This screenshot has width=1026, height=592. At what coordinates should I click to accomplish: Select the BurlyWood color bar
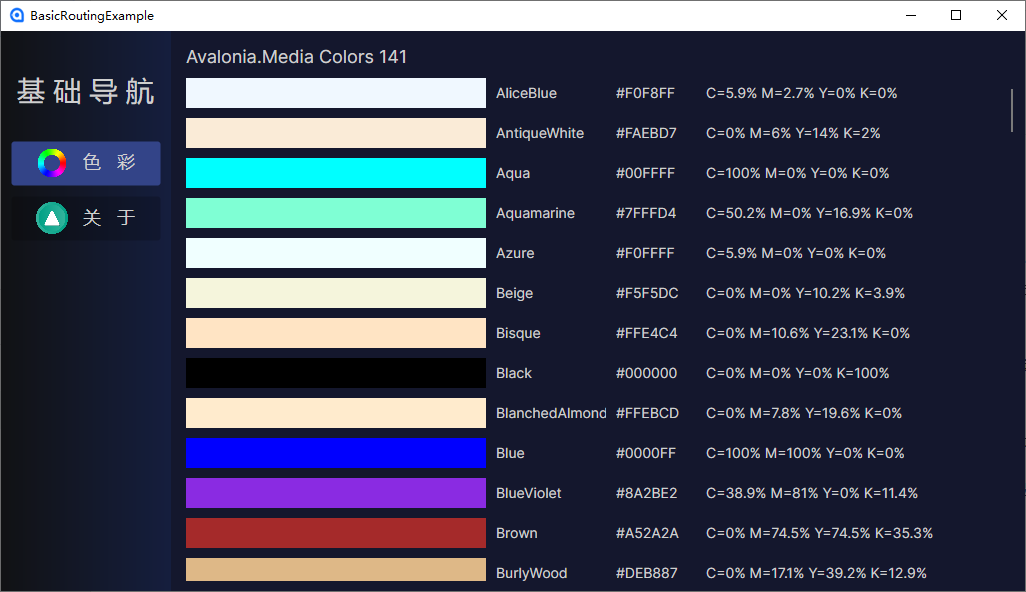point(336,570)
